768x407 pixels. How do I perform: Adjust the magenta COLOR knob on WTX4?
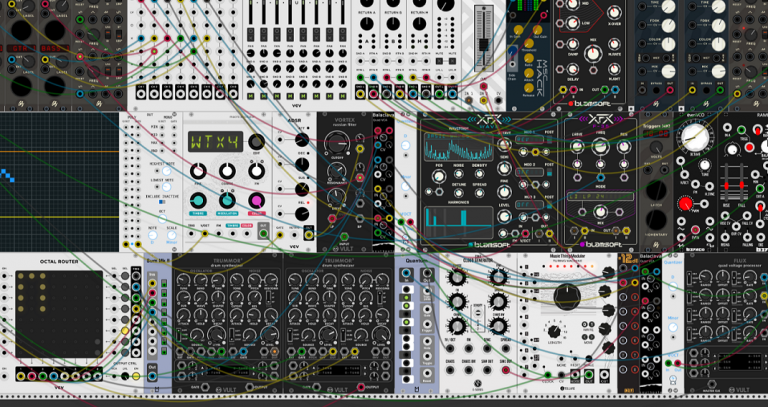(x=256, y=200)
